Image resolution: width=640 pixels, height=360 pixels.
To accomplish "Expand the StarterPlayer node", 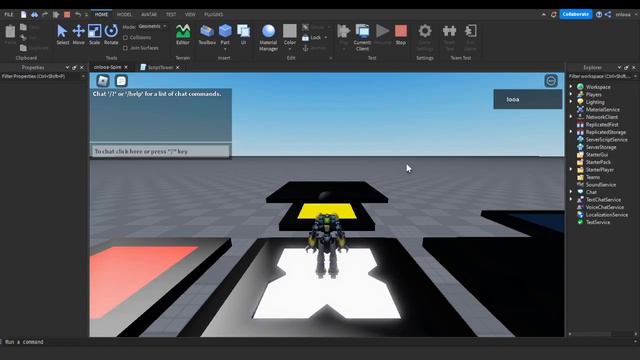I will pos(571,169).
